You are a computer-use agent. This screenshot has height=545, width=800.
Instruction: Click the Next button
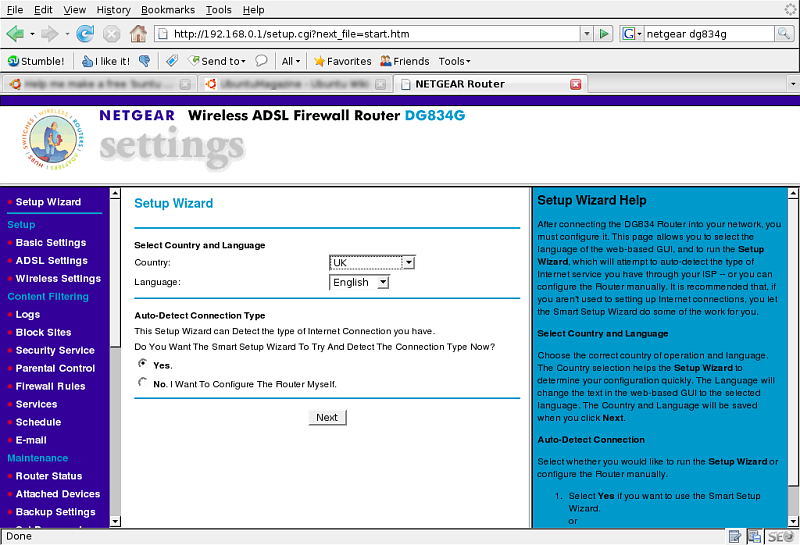click(x=327, y=417)
